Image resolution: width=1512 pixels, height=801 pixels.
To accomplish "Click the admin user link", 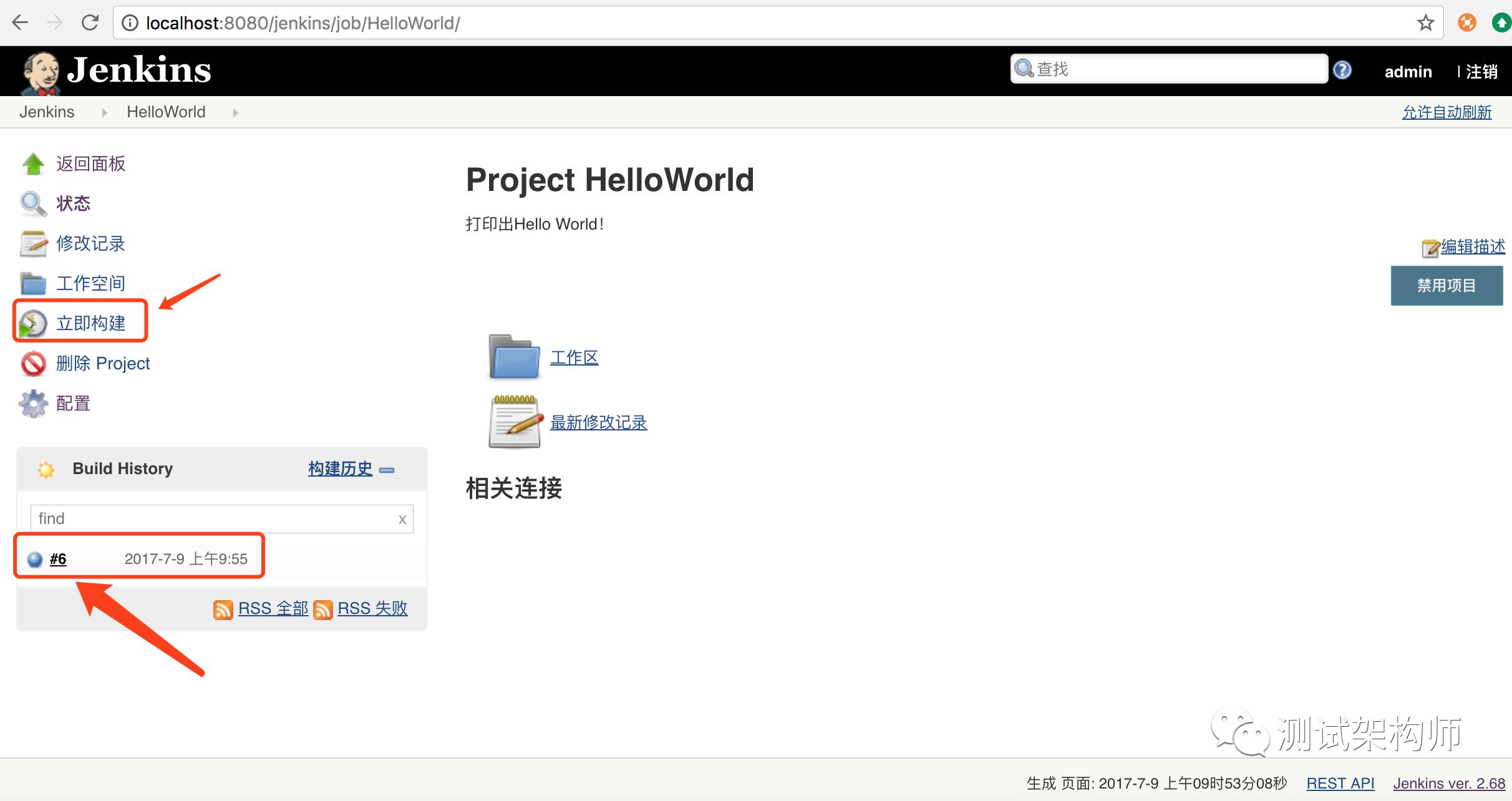I will tap(1408, 72).
